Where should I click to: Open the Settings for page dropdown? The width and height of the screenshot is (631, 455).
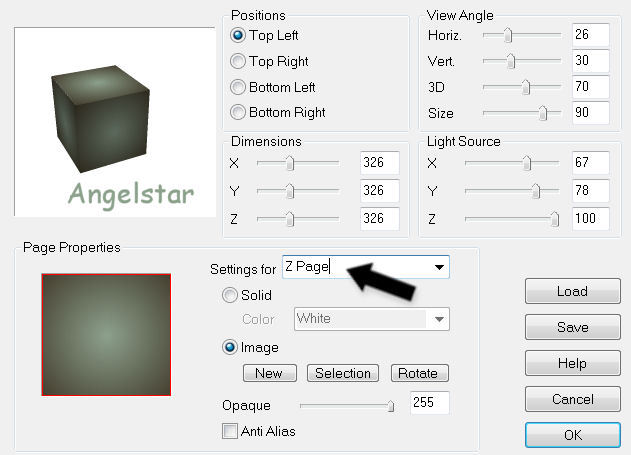pyautogui.click(x=438, y=268)
